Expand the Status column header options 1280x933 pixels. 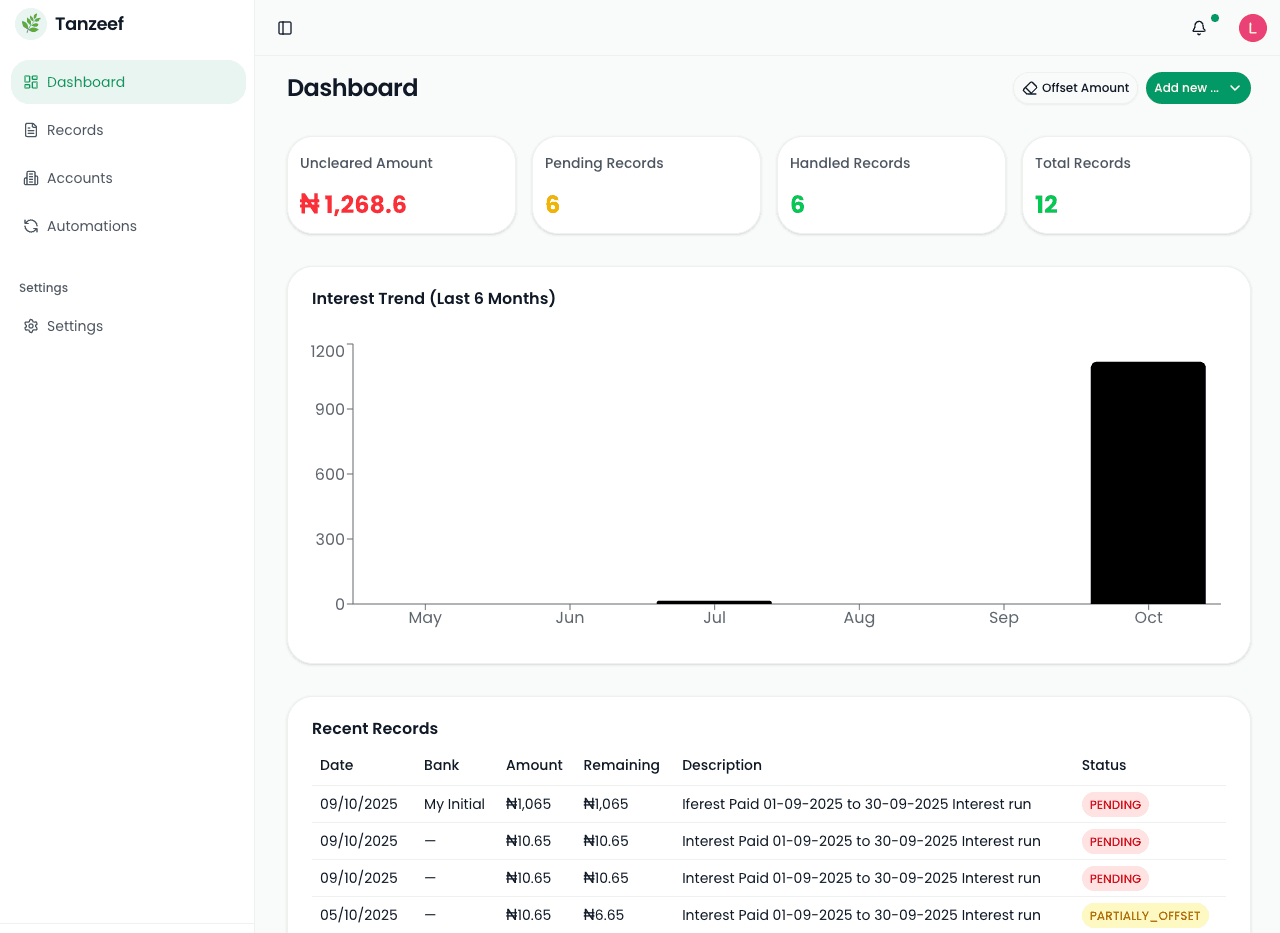[1104, 765]
